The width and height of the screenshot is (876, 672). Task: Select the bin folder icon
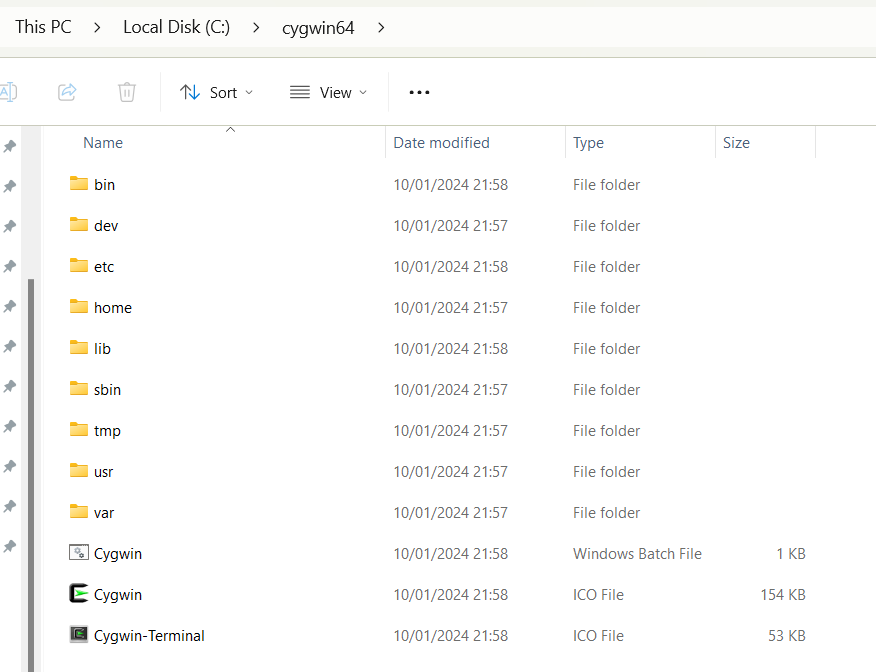click(79, 184)
